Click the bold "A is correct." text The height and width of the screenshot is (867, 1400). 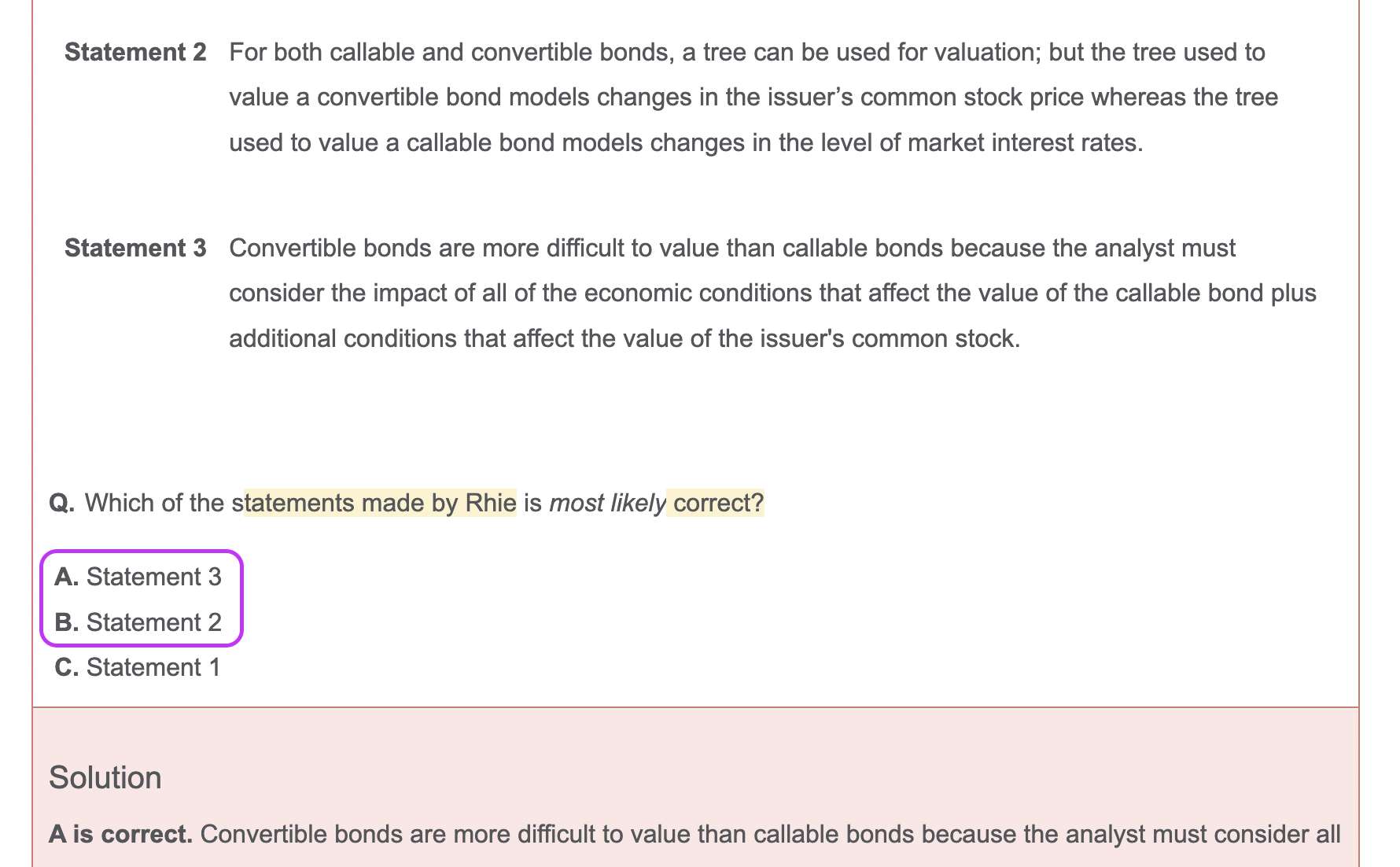[x=120, y=834]
